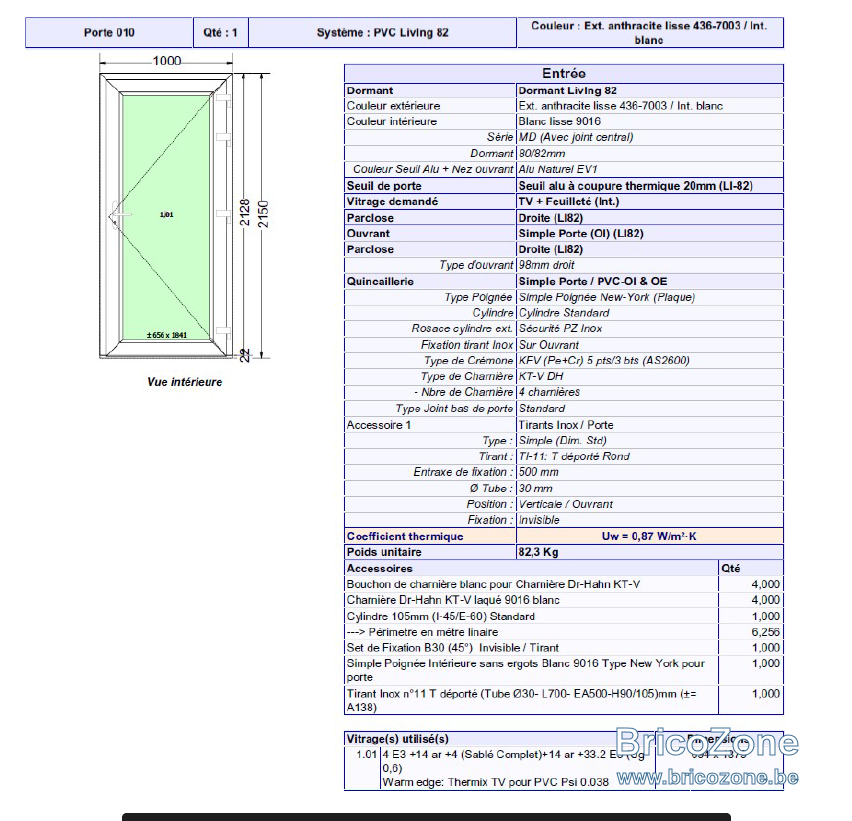Select the ±656 x 1841 glass size label

click(x=166, y=335)
